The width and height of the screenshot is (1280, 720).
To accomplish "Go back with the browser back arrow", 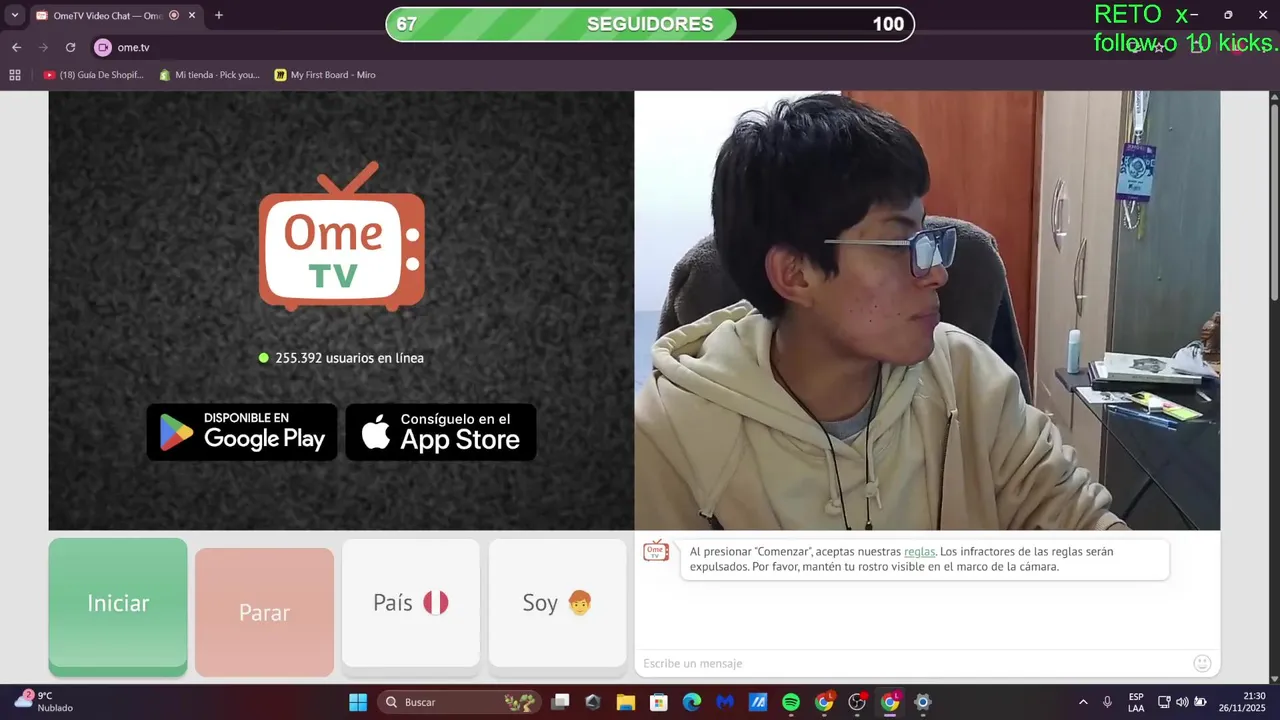I will 16,47.
